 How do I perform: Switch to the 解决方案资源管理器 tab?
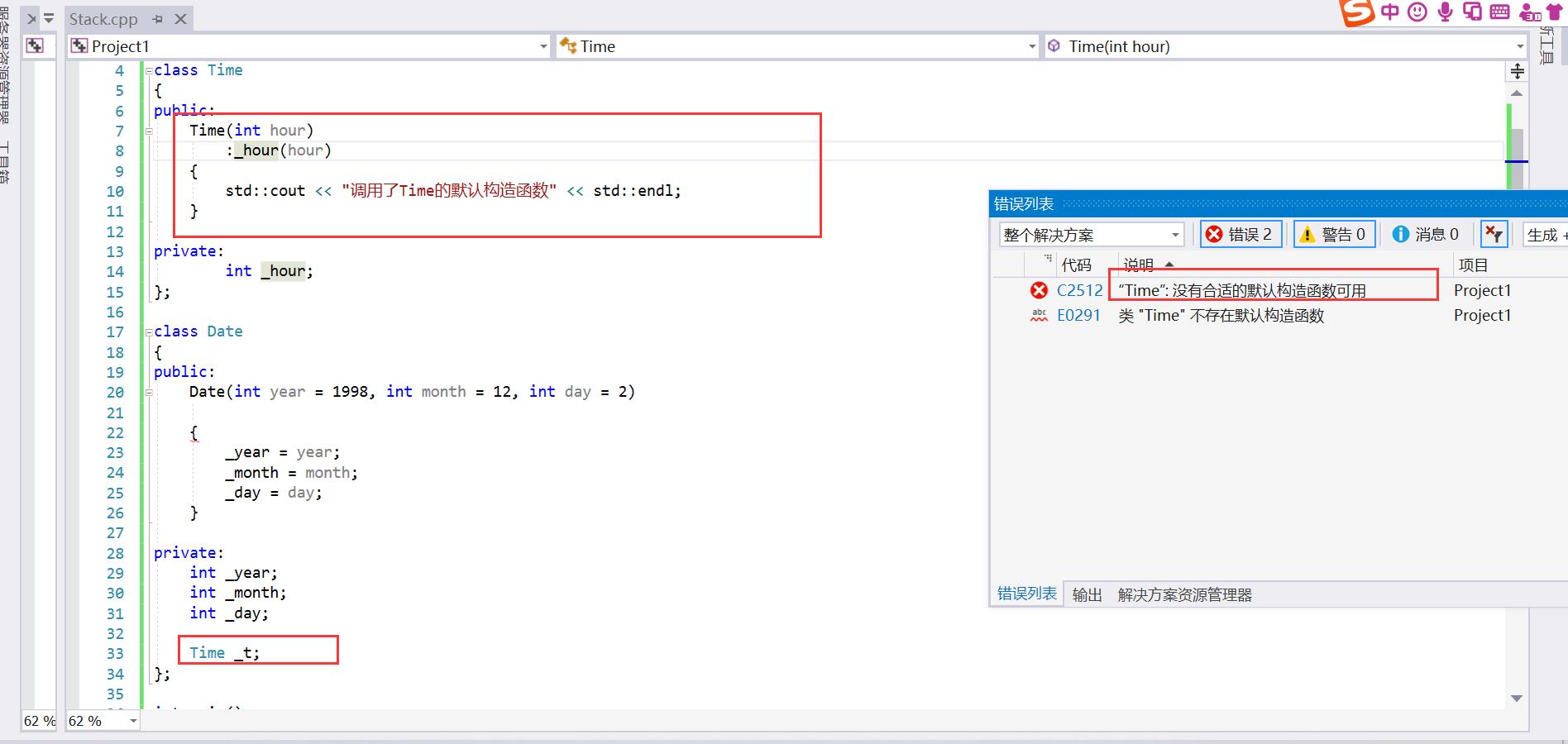(1184, 594)
